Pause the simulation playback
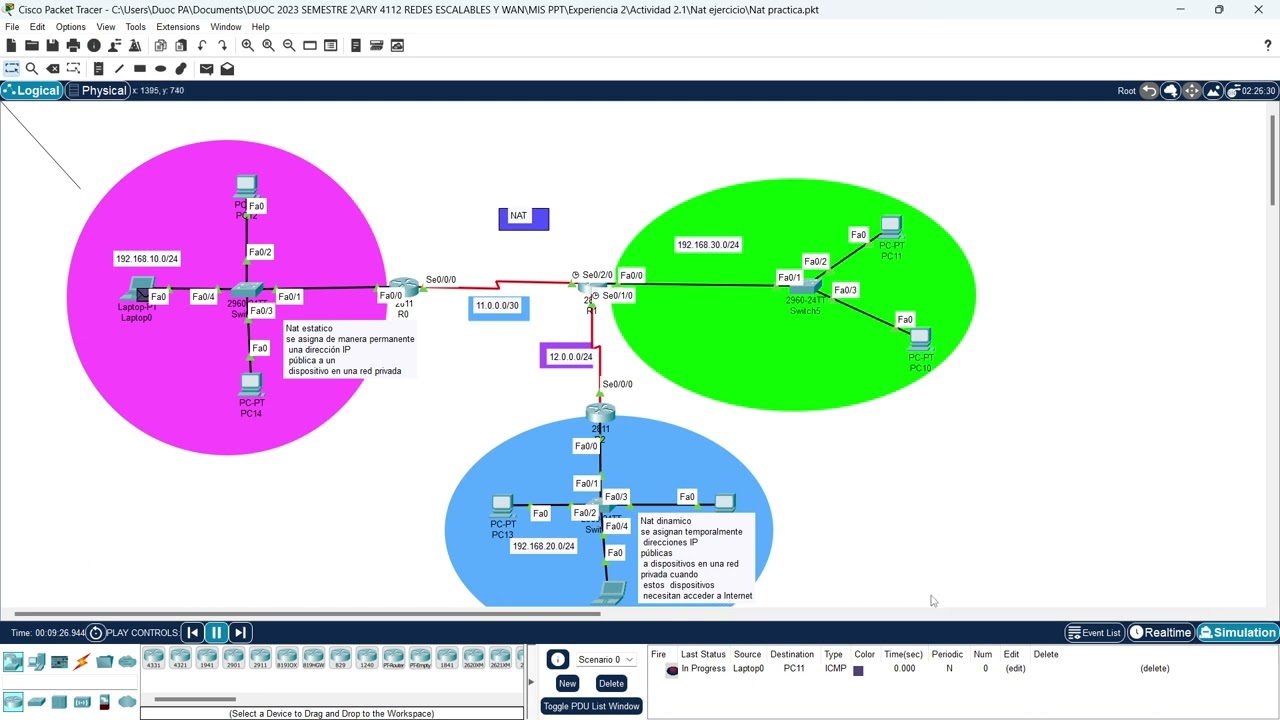The width and height of the screenshot is (1280, 720). (216, 632)
